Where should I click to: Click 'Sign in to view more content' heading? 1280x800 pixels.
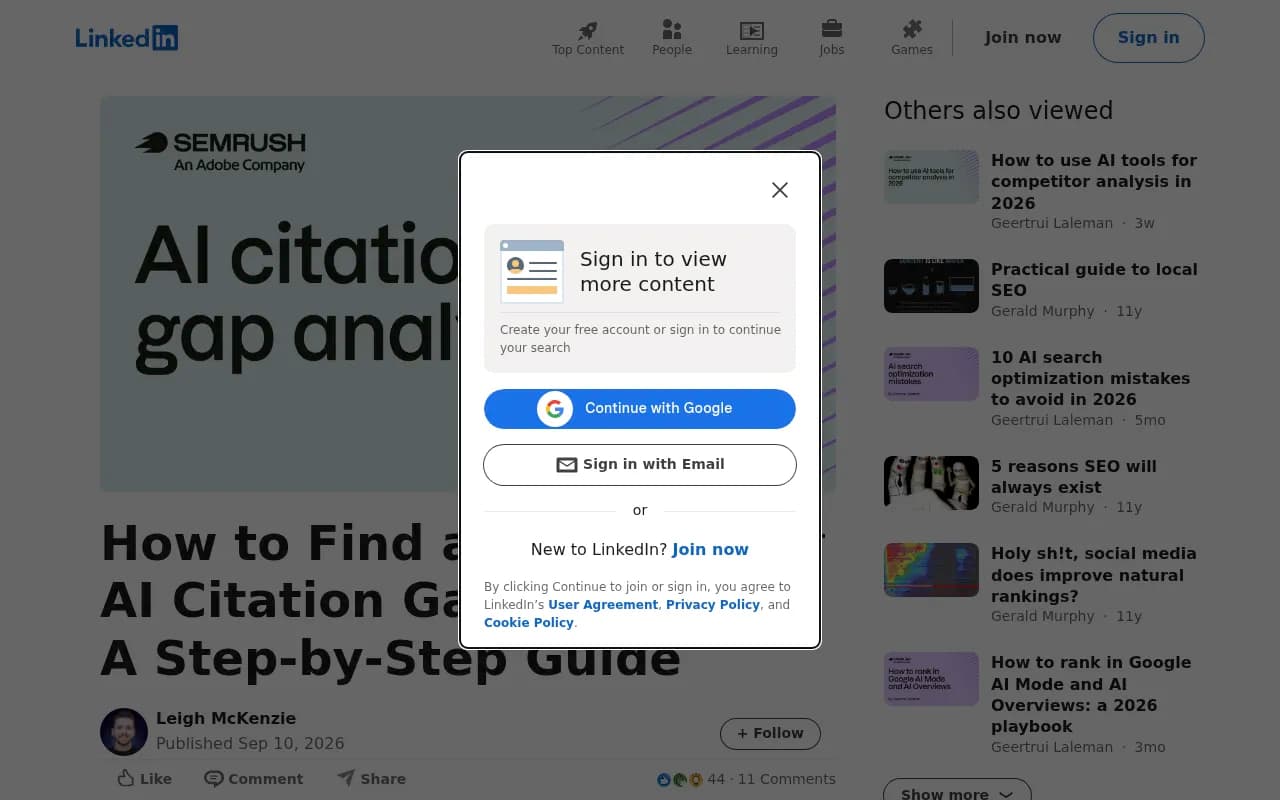tap(653, 271)
